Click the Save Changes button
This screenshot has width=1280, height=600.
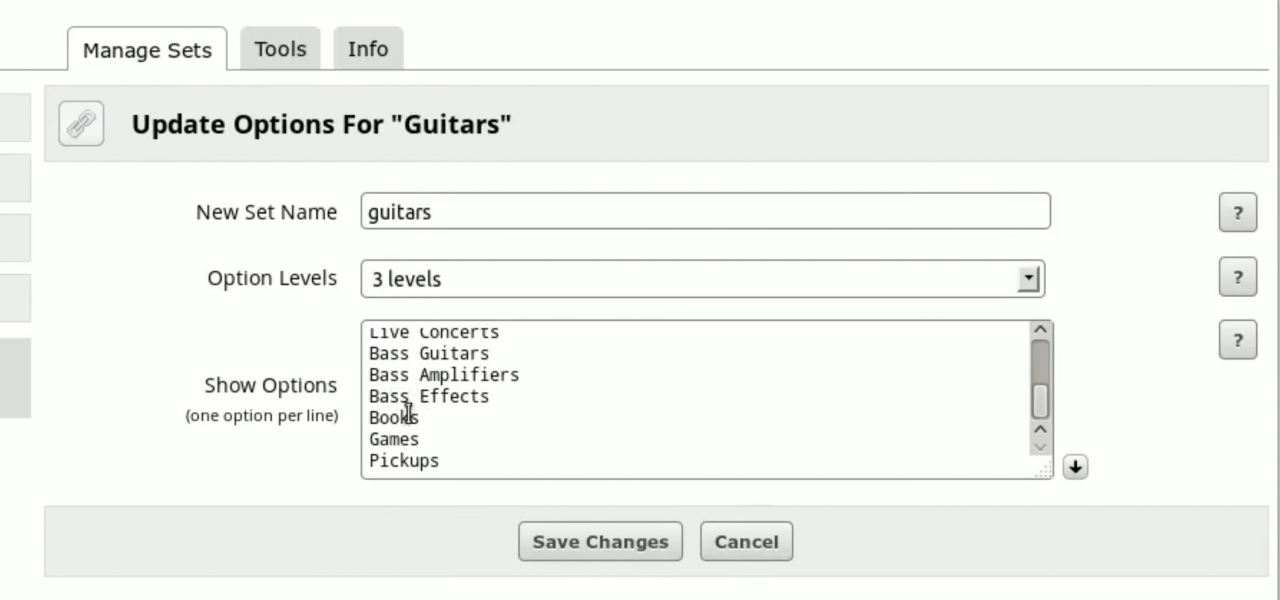[x=600, y=542]
